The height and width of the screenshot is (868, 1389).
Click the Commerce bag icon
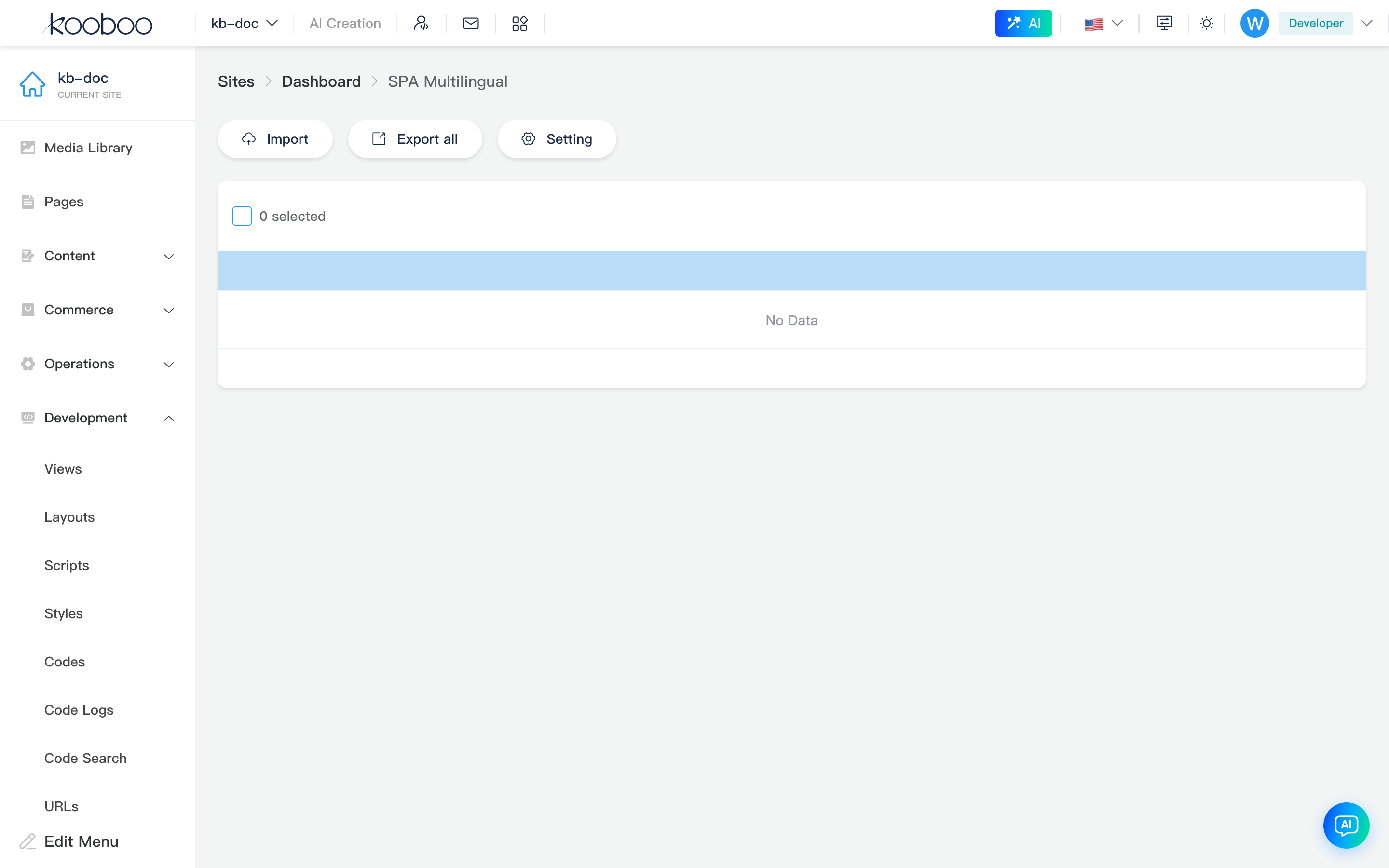27,310
